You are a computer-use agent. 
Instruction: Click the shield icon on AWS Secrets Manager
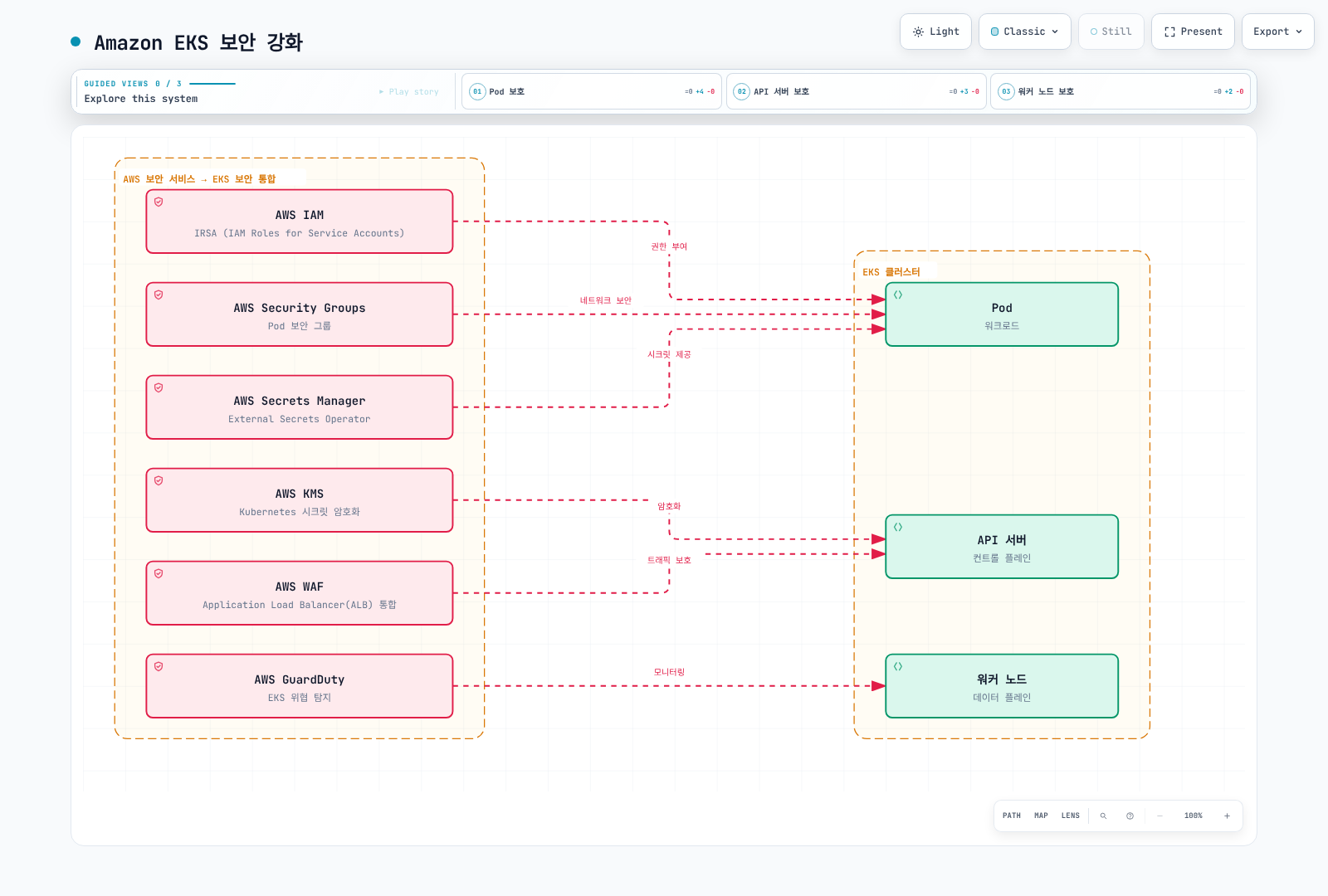(159, 387)
